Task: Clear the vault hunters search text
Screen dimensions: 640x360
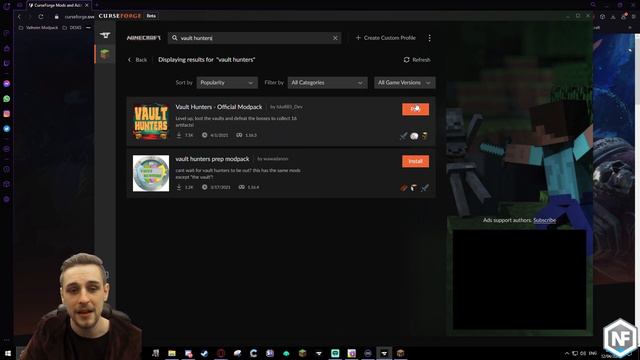Action: (335, 38)
